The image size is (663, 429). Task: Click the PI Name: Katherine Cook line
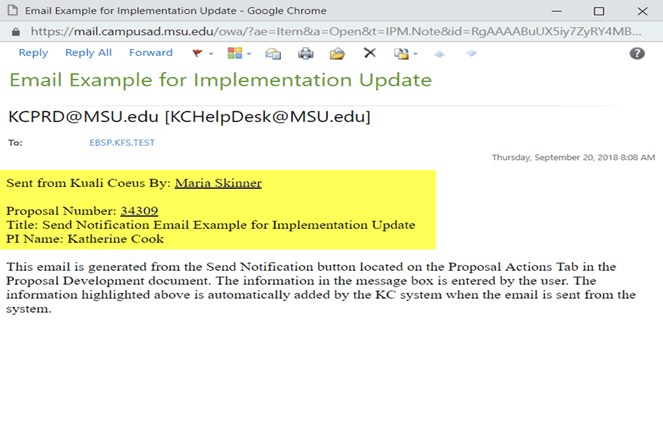[x=85, y=239]
